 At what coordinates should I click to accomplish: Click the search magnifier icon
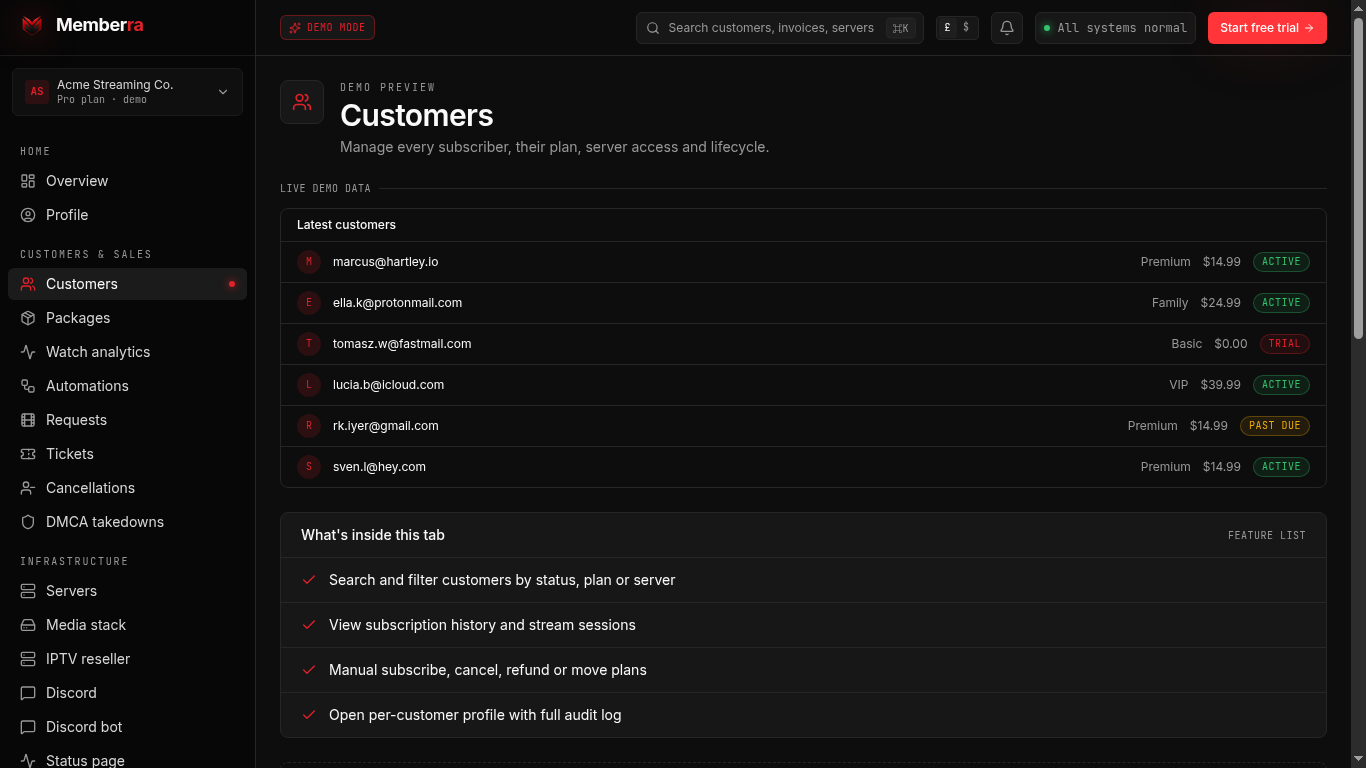(x=653, y=28)
